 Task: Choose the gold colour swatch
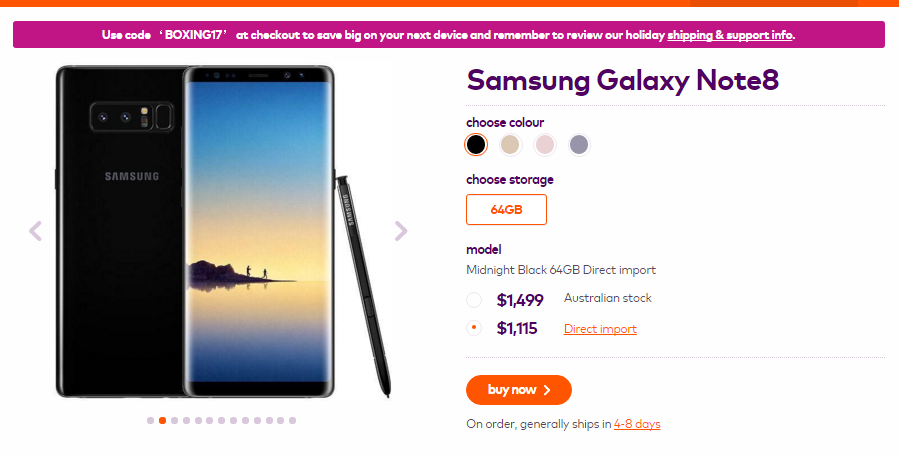(x=510, y=145)
